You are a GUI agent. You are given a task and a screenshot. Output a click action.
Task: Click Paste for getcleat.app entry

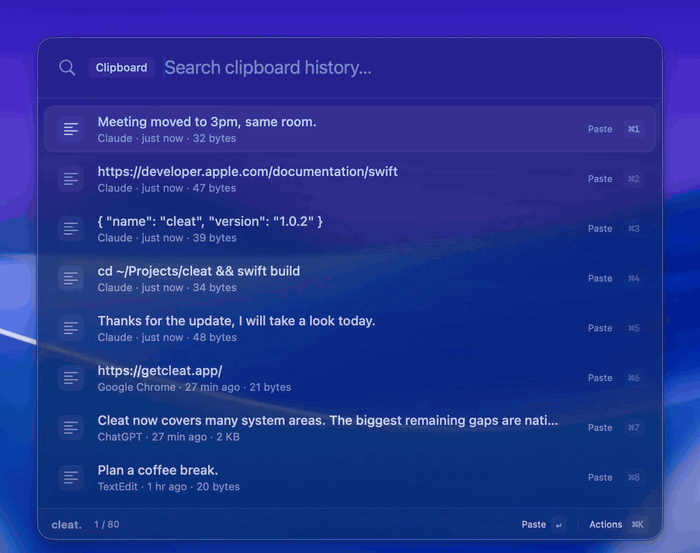(600, 378)
